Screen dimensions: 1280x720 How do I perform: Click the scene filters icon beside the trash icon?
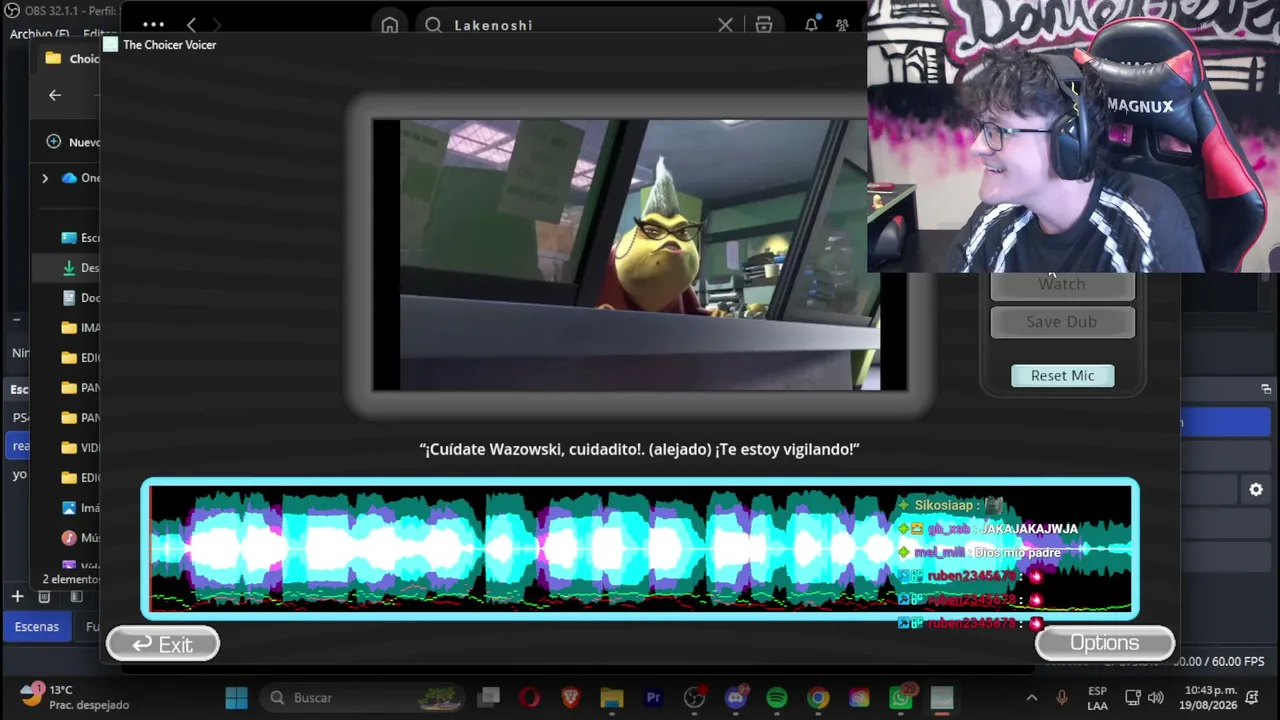76,597
